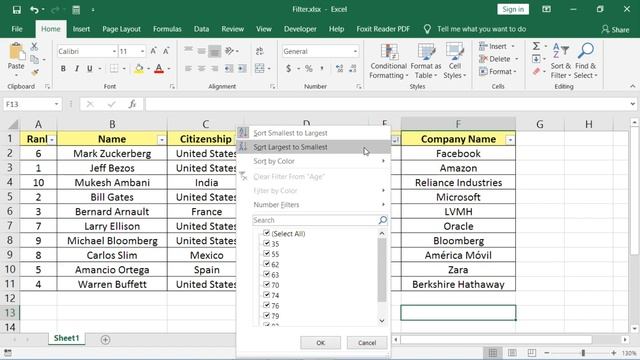Screen dimensions: 640x360
Task: Click the Percent Style icon
Action: [x=309, y=69]
